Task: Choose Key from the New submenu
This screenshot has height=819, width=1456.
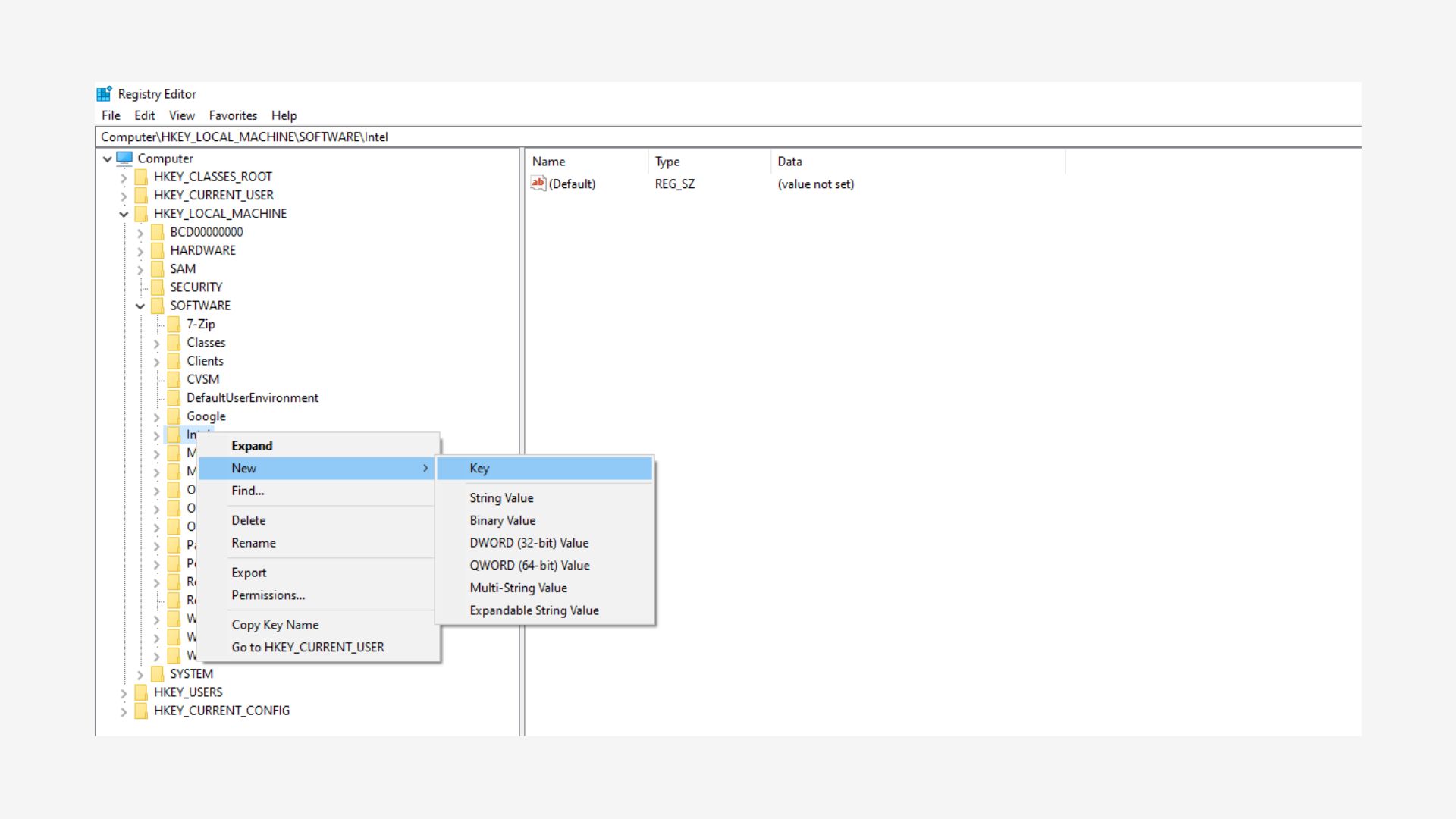Action: coord(479,469)
